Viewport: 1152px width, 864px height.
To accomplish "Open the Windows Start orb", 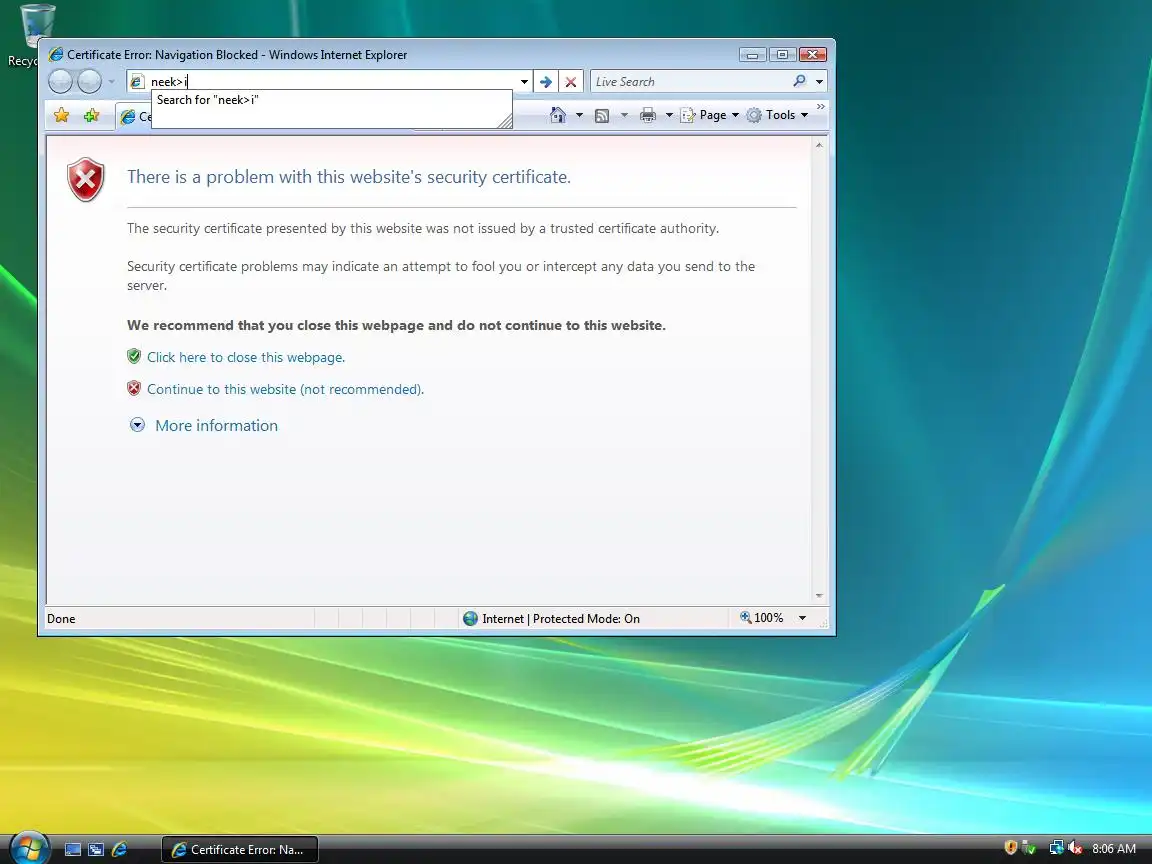I will pyautogui.click(x=29, y=849).
